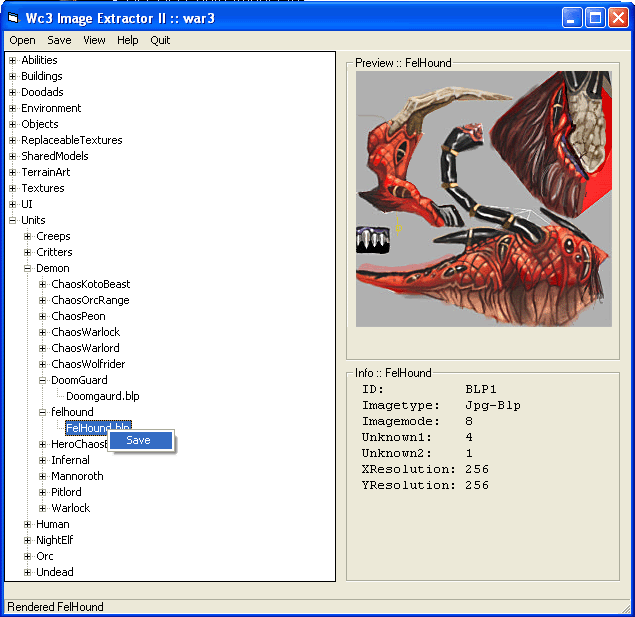Expand the ChaosKotoBeast folder
This screenshot has width=635, height=617.
click(43, 284)
